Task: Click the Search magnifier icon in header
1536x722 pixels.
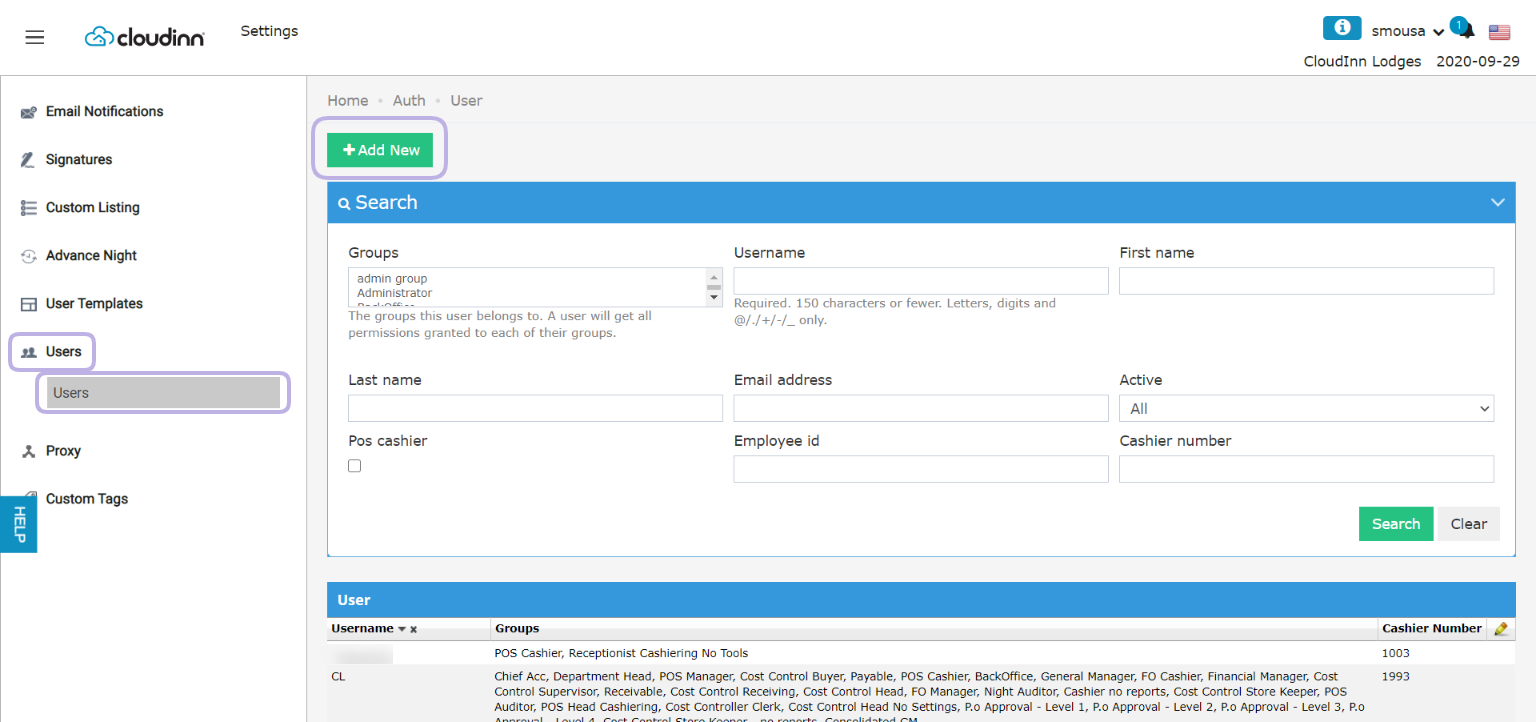Action: 344,203
